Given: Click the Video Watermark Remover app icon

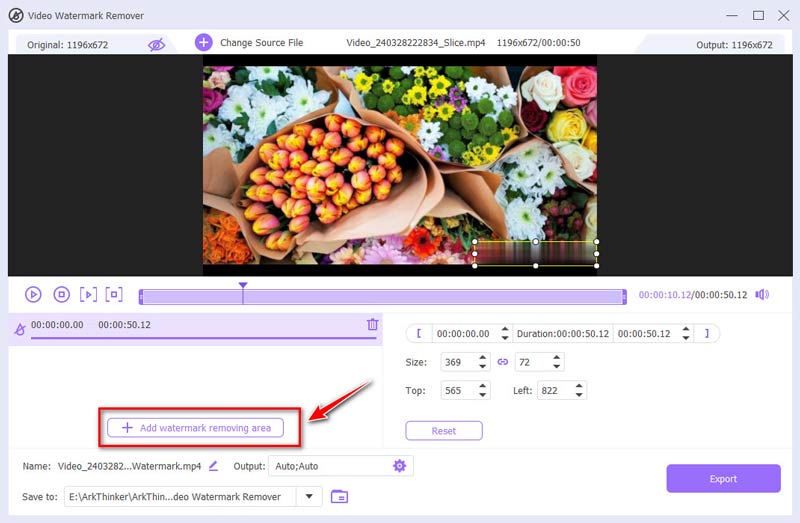Looking at the screenshot, I should (x=16, y=15).
